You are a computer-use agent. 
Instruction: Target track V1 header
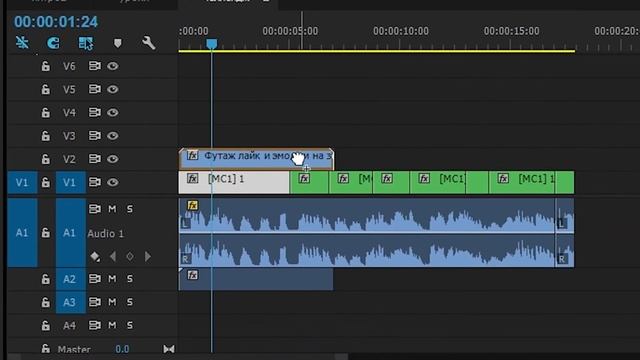click(71, 182)
